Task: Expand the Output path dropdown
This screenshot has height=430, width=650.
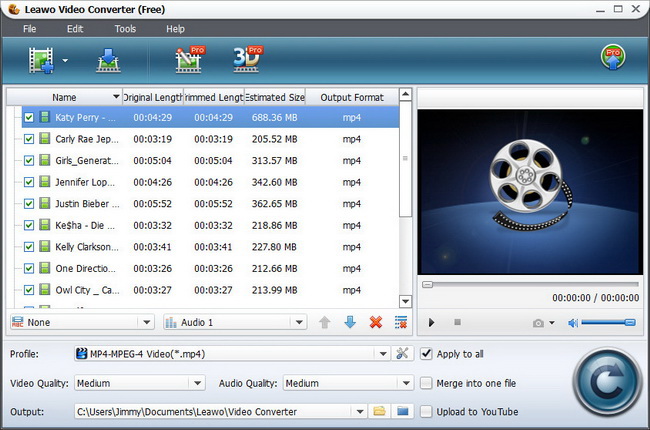Action: pos(360,411)
